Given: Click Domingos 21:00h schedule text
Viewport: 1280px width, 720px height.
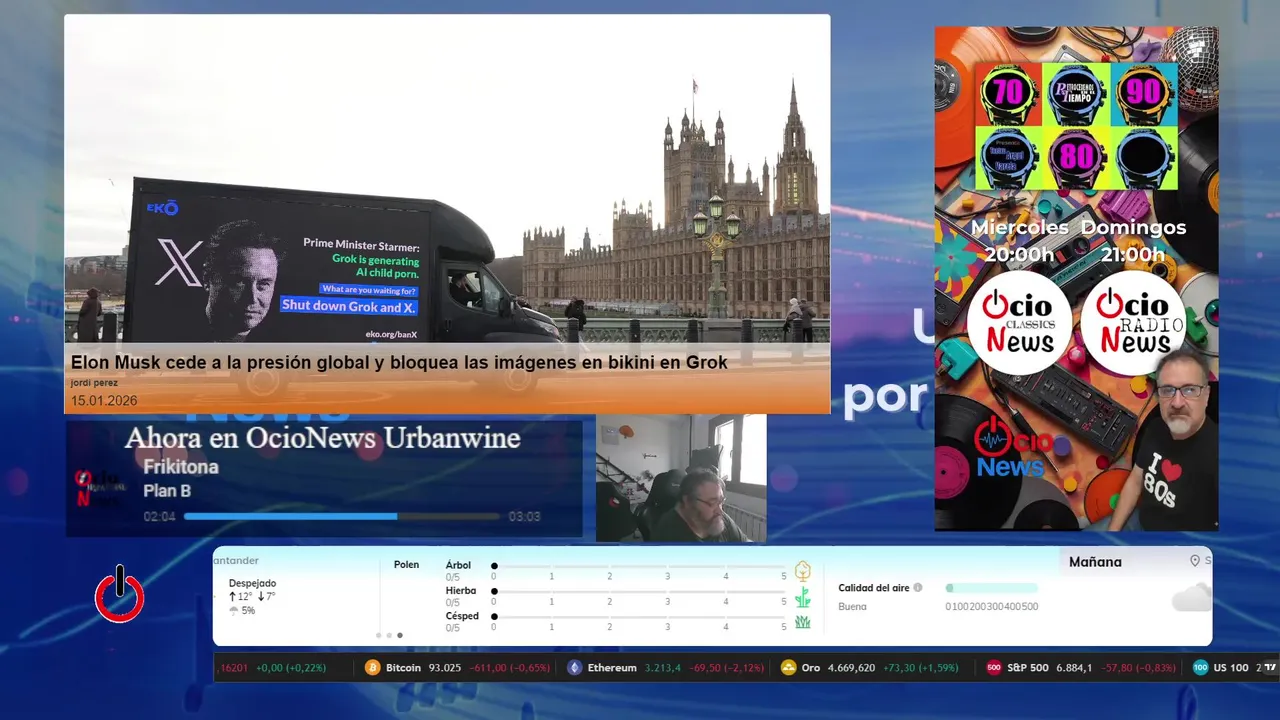Looking at the screenshot, I should 1133,241.
